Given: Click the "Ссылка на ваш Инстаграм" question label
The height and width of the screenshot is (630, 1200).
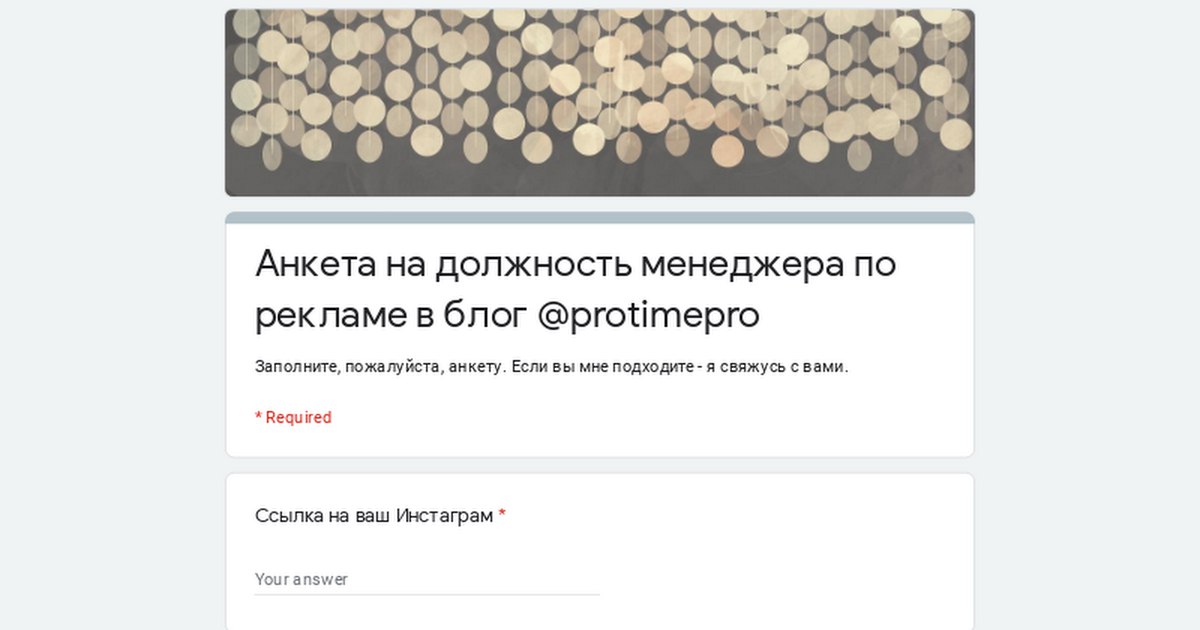Looking at the screenshot, I should 374,516.
